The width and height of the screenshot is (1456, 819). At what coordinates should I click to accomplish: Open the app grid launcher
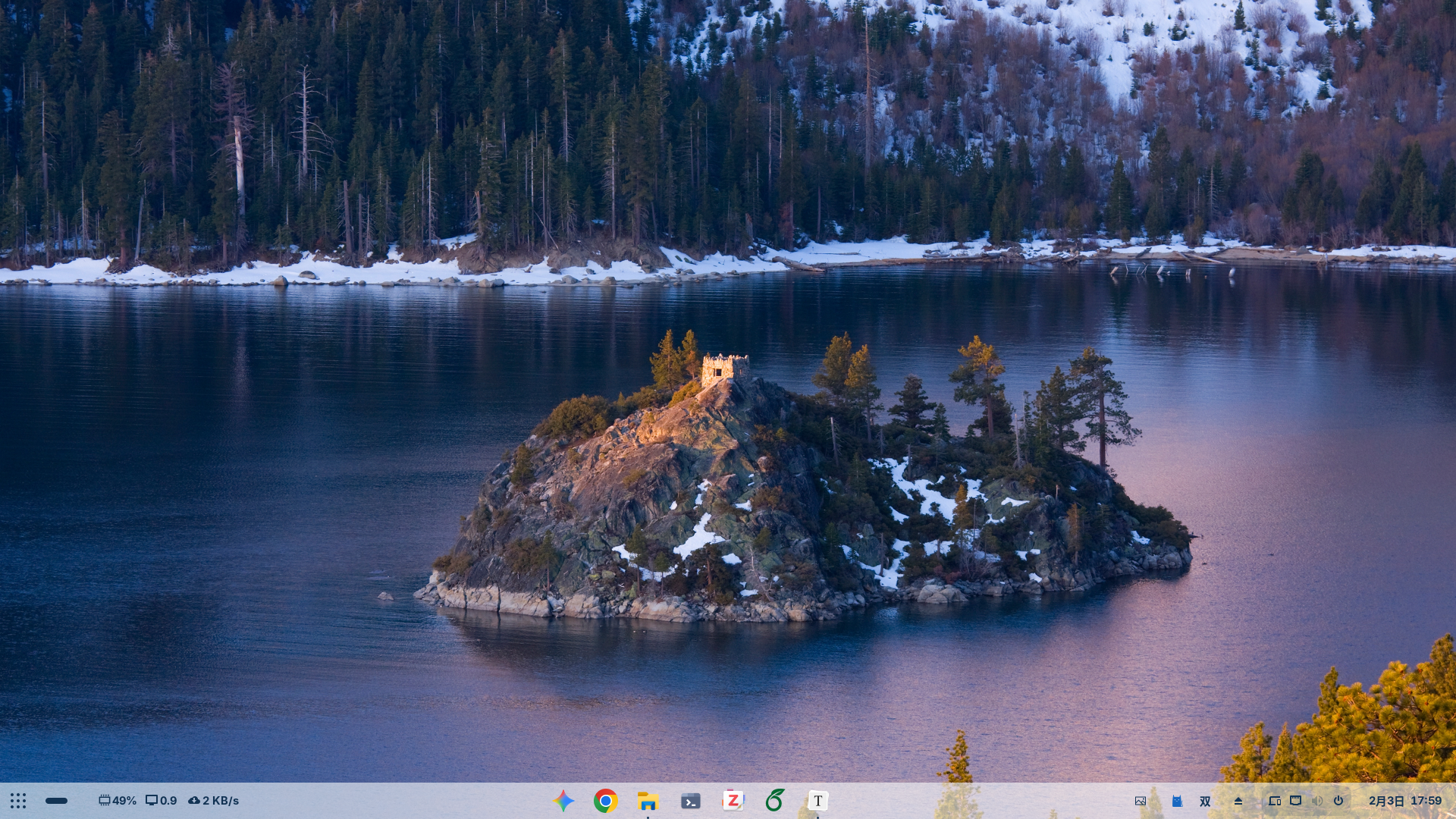pos(18,801)
